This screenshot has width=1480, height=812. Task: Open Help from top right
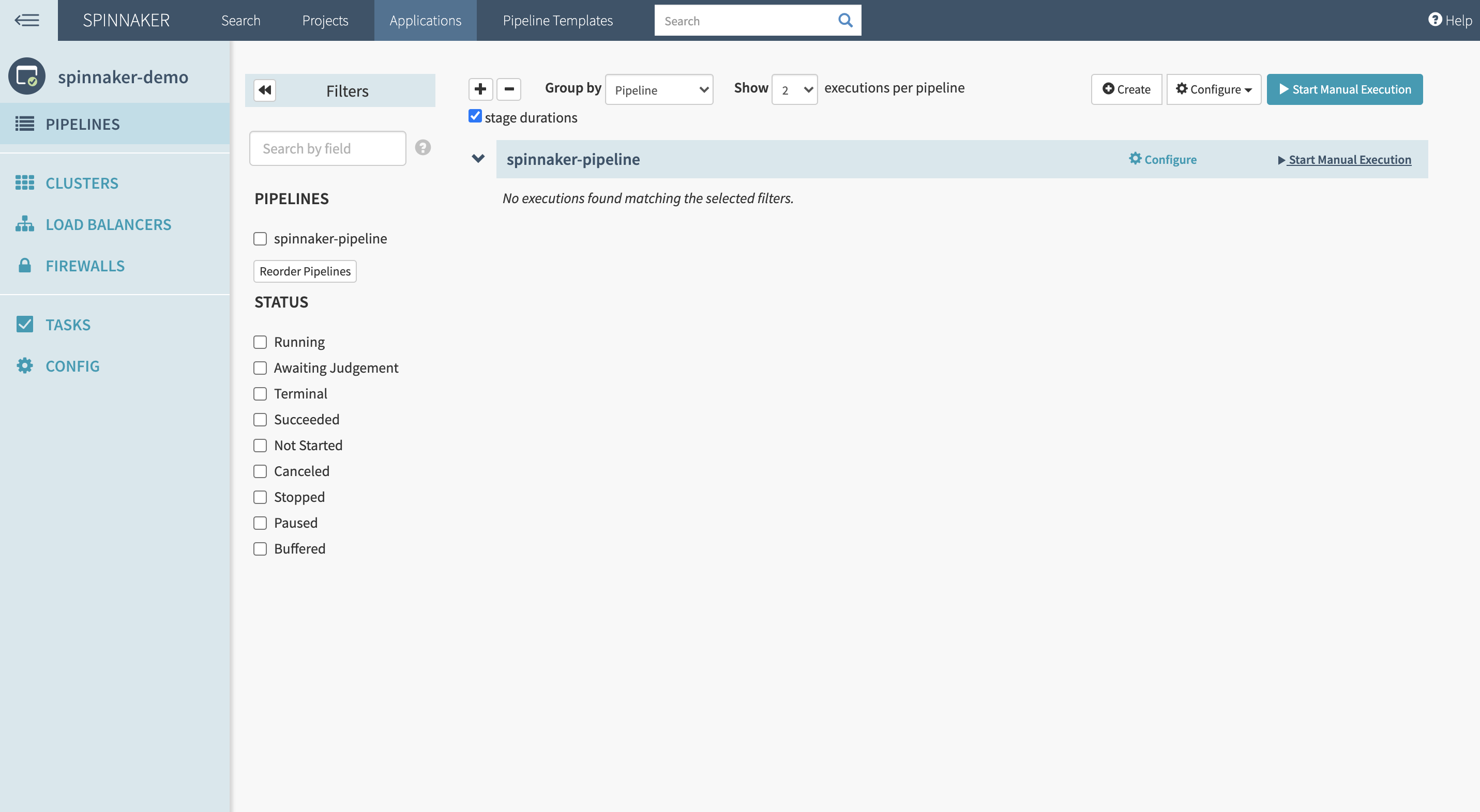[x=1449, y=21]
